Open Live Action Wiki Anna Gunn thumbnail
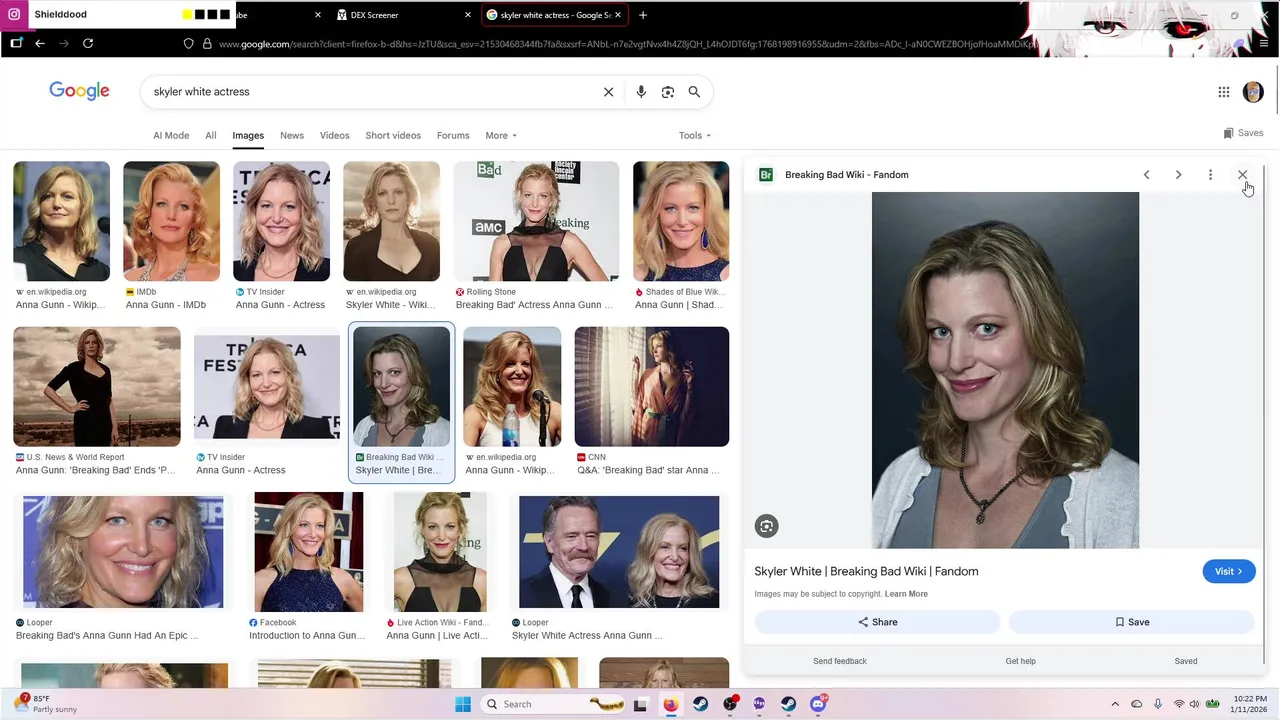 coord(440,551)
